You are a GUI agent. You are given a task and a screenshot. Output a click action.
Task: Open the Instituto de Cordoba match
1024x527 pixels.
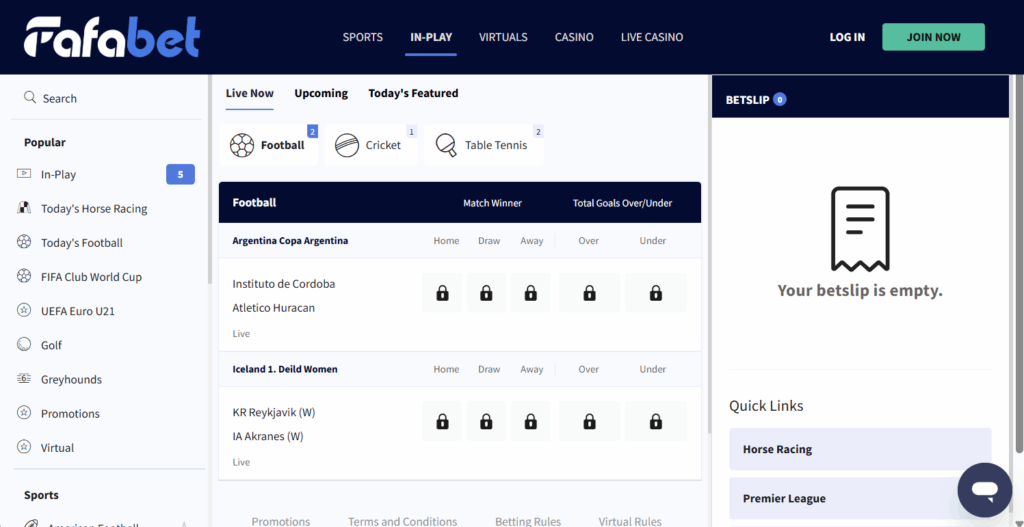(283, 284)
